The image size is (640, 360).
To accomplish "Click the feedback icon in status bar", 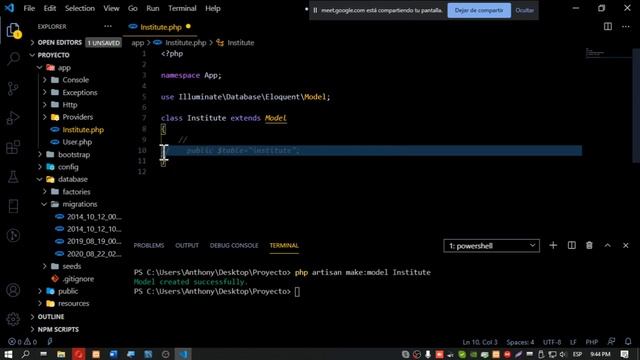I will tap(611, 341).
